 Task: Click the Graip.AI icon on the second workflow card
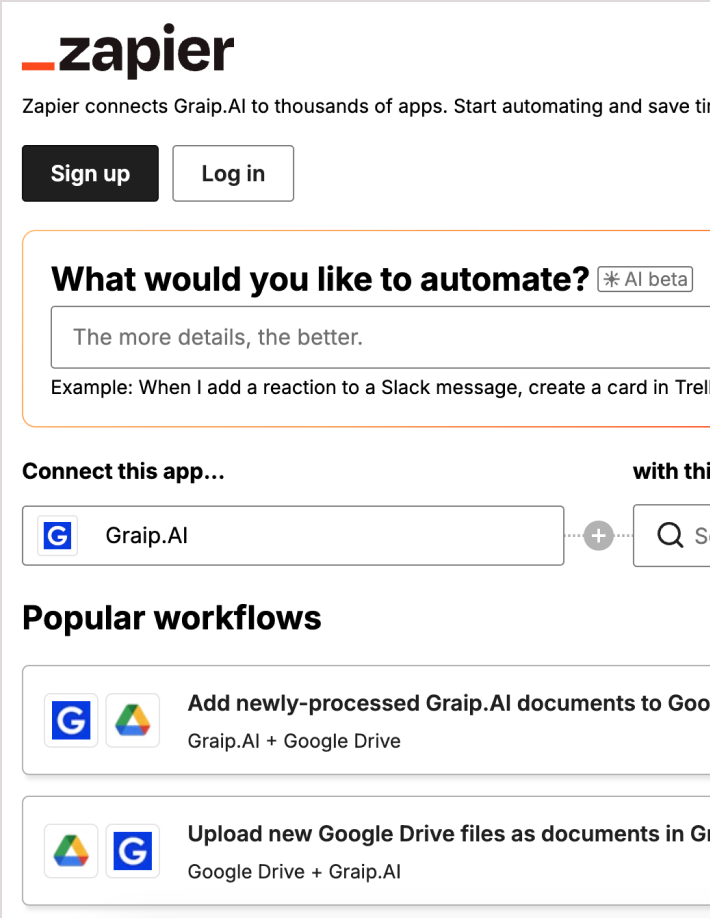[133, 851]
